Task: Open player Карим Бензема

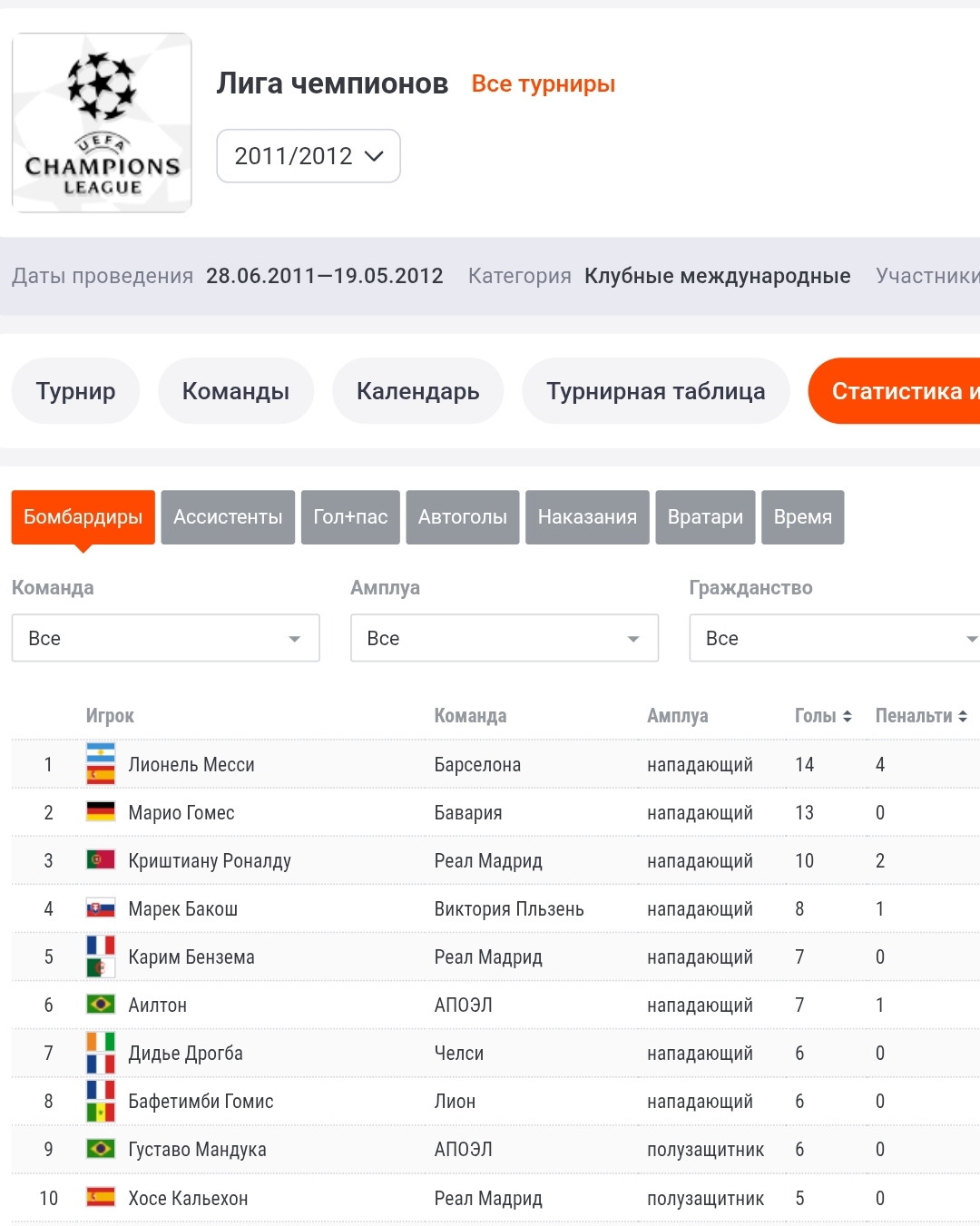Action: [x=191, y=957]
